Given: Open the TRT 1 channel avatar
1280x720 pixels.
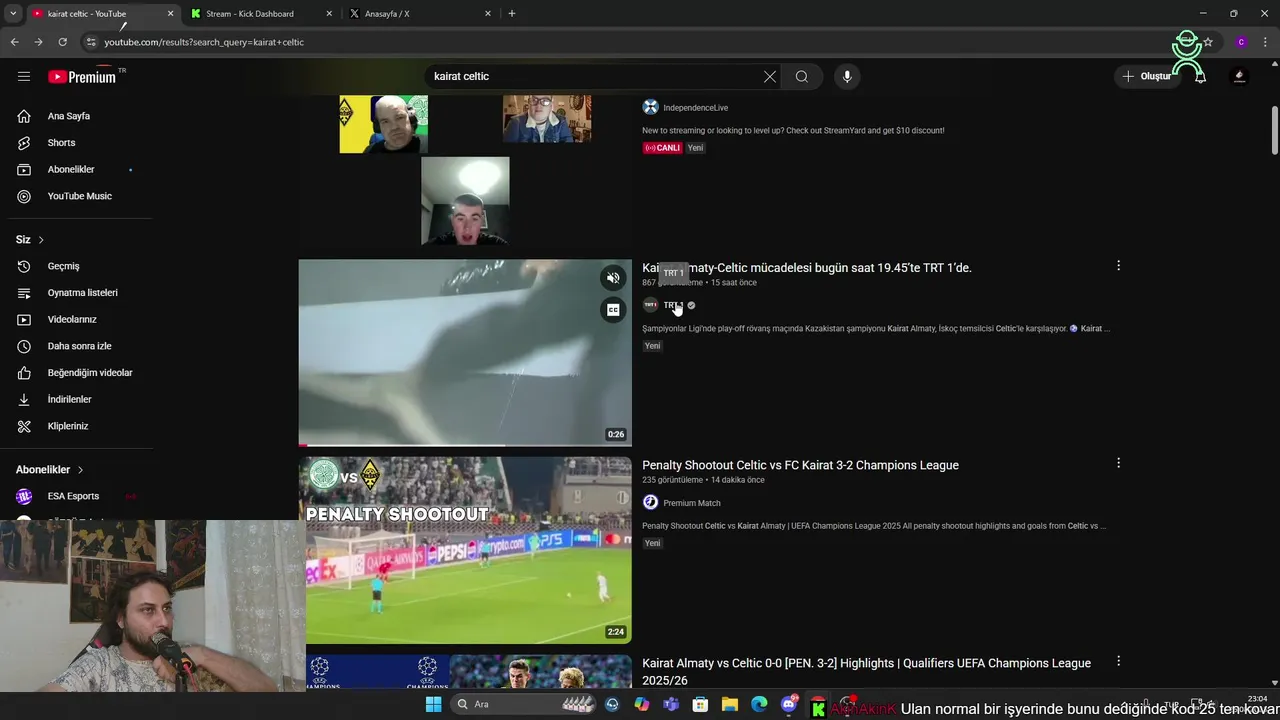Looking at the screenshot, I should click(650, 305).
